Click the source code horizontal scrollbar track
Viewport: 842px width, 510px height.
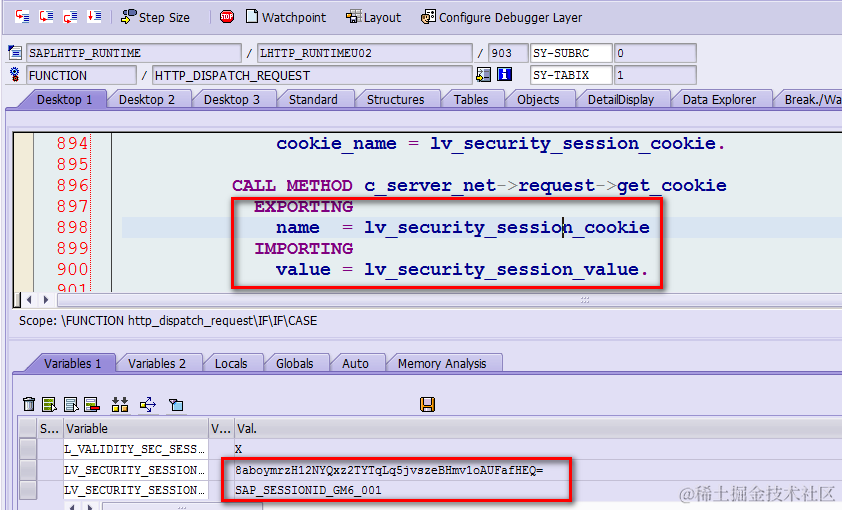pyautogui.click(x=449, y=300)
